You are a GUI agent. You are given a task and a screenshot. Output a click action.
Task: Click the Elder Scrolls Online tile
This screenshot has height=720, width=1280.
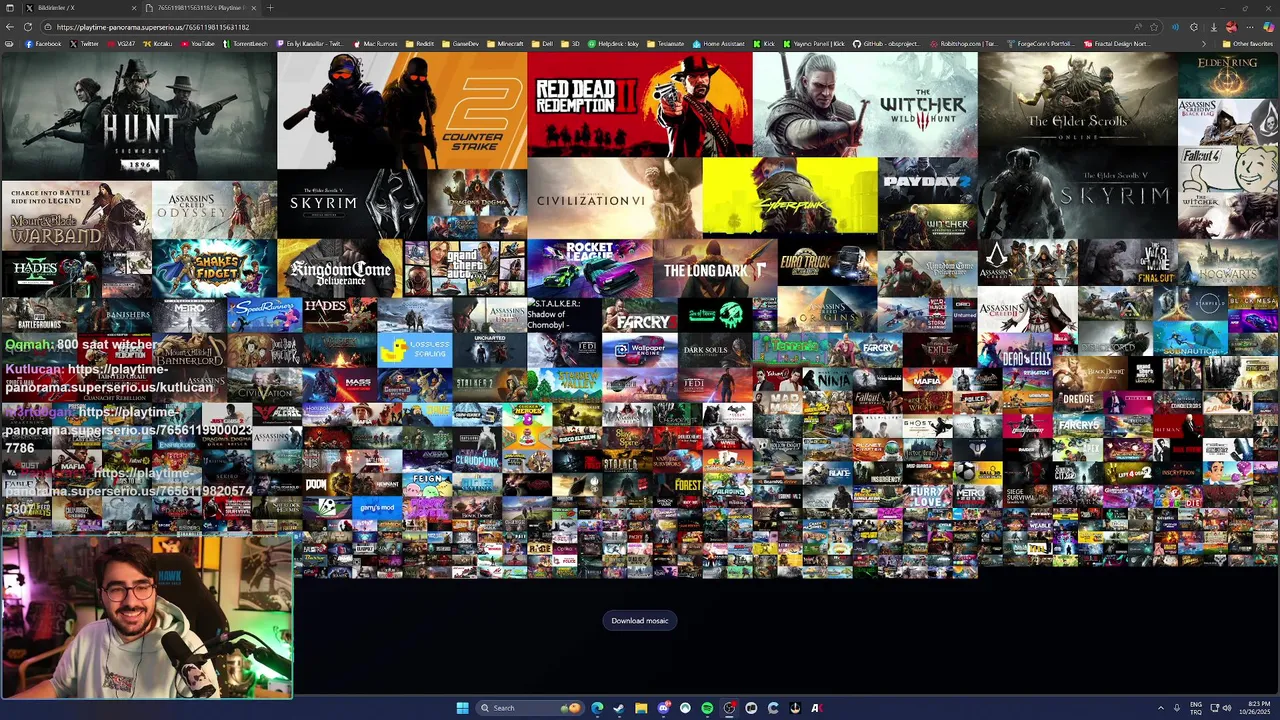coord(1077,98)
